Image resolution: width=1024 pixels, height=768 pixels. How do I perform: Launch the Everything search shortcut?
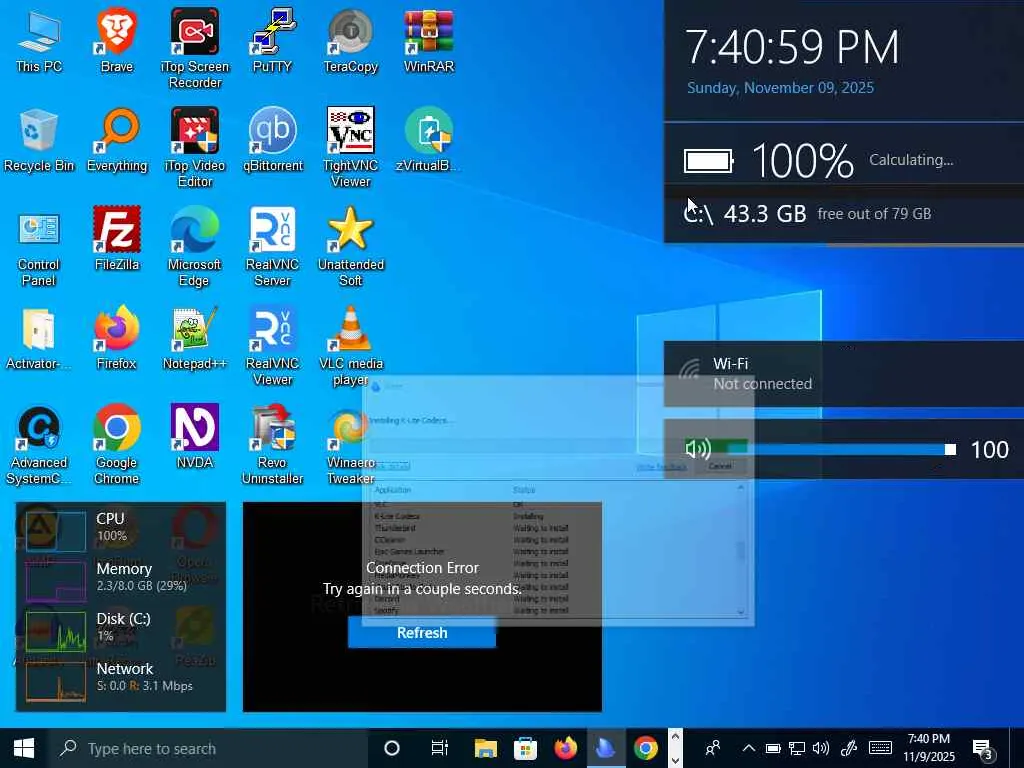coord(117,140)
